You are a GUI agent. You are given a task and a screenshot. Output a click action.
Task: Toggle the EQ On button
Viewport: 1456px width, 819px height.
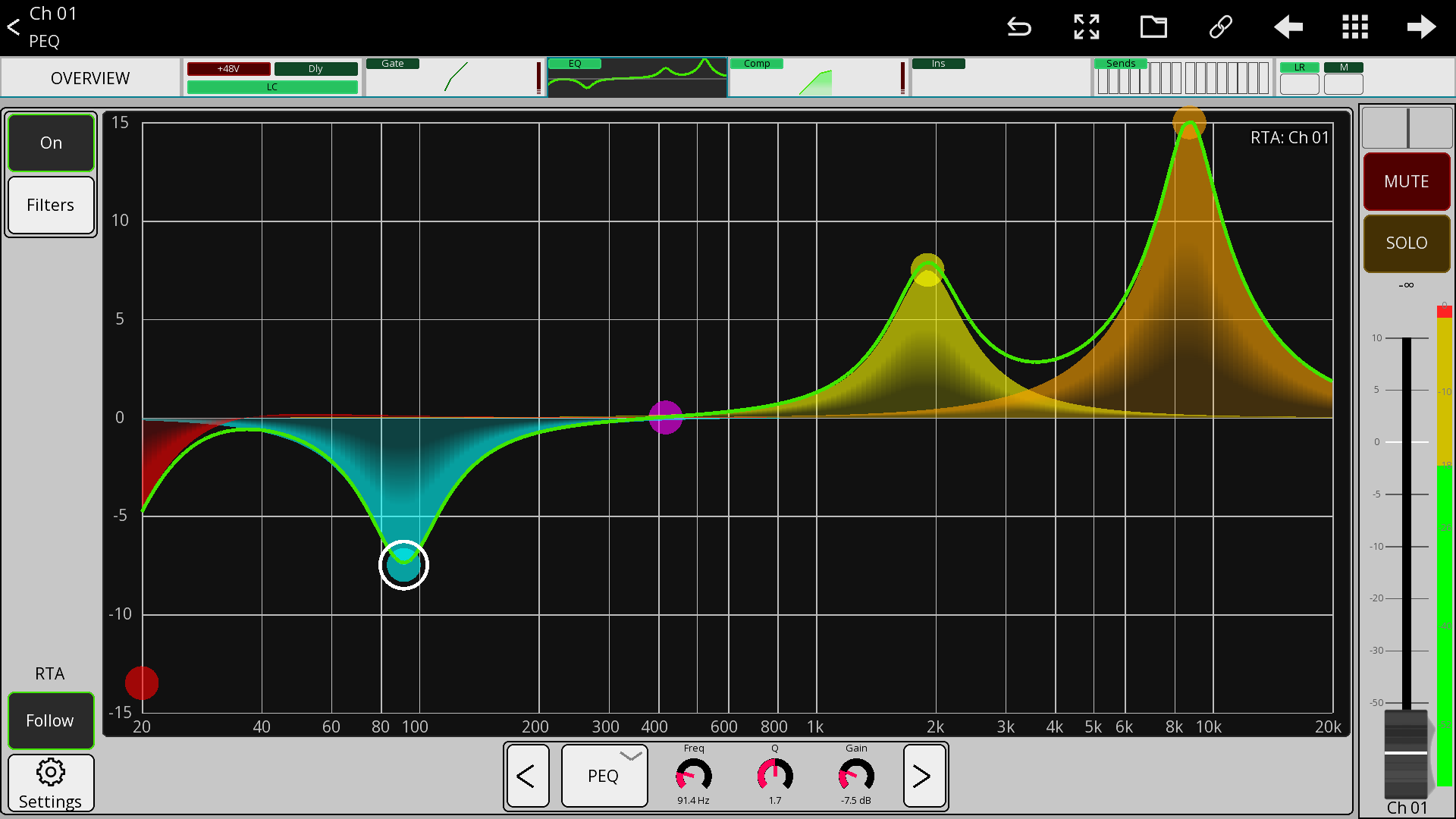click(50, 142)
